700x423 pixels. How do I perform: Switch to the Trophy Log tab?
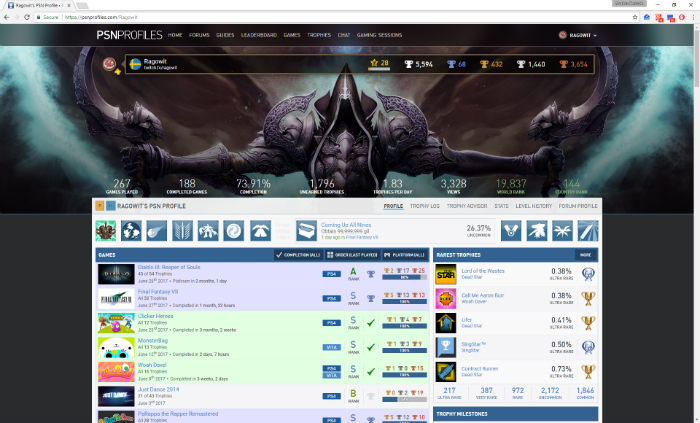(425, 206)
